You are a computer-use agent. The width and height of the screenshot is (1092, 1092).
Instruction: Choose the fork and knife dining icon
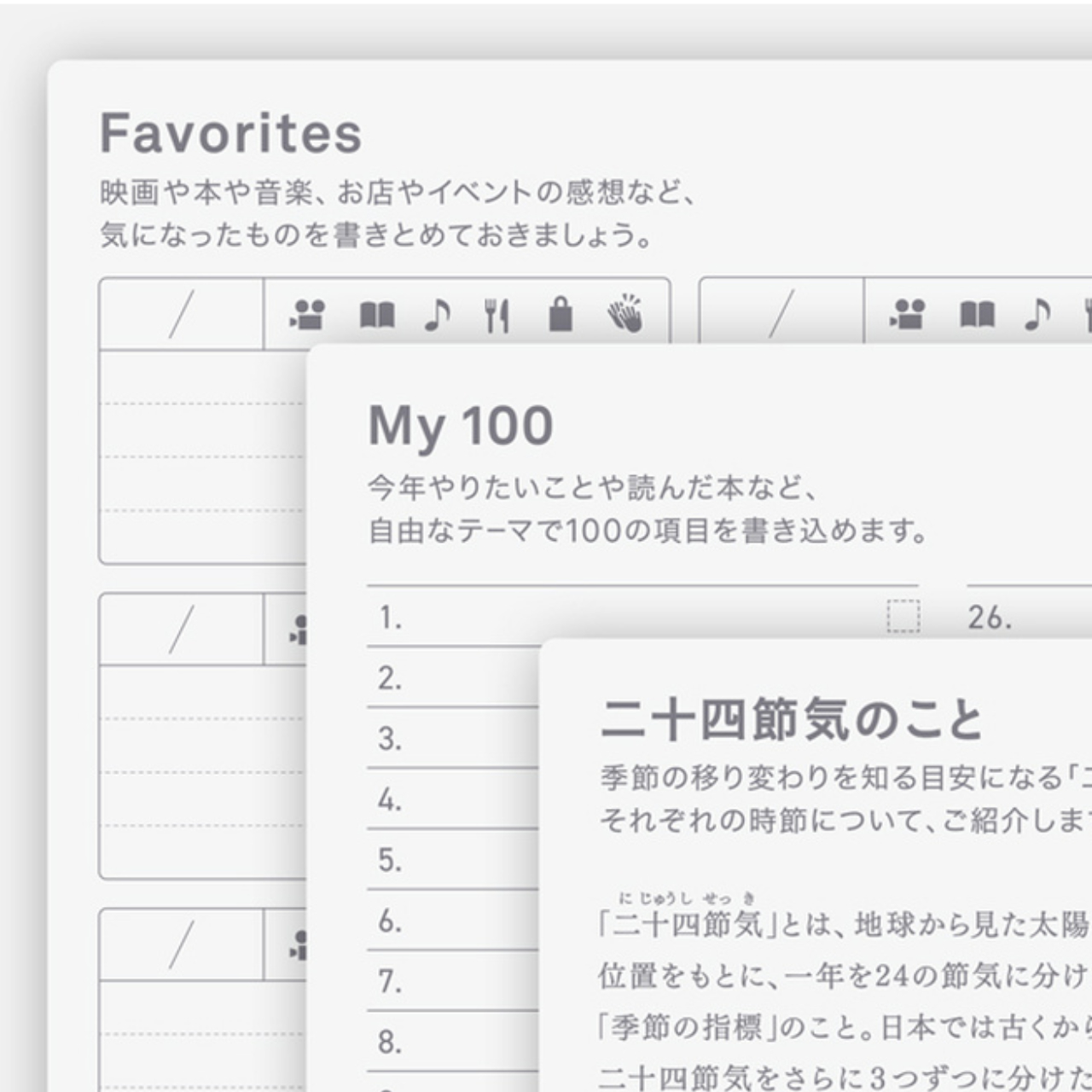click(497, 315)
